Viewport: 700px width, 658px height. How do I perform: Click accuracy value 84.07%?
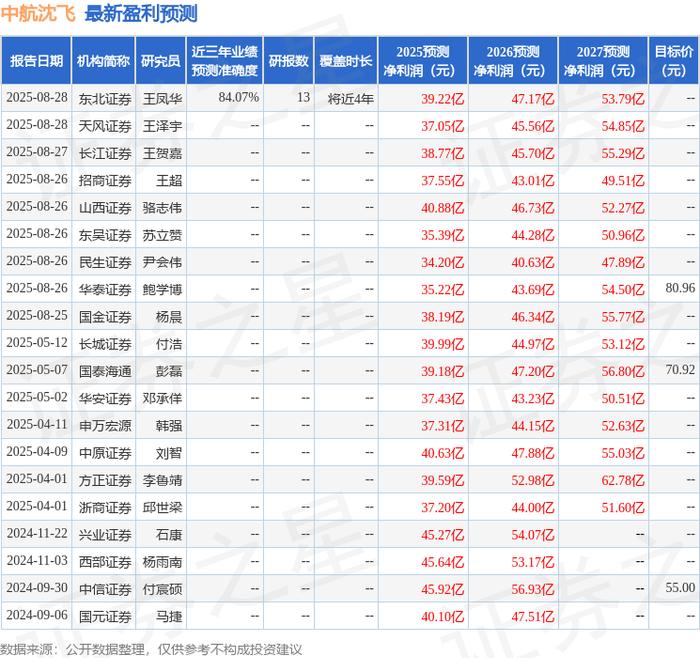click(238, 97)
